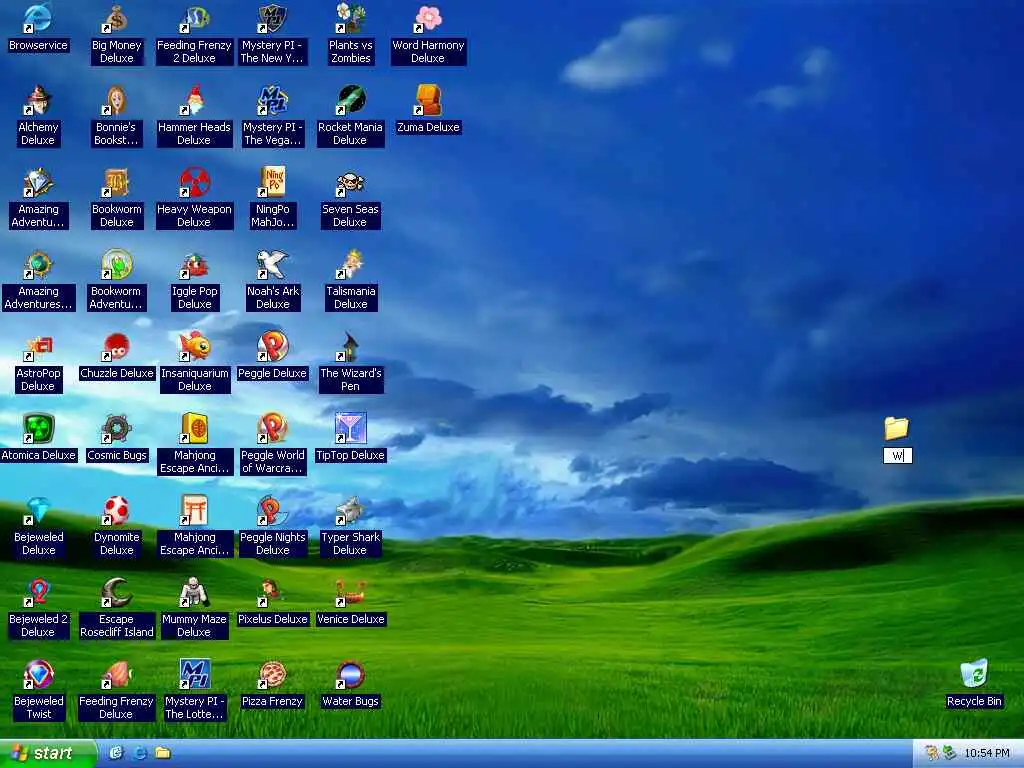Click Mystery PI The New York shortcut
Viewport: 1024px width, 768px height.
(x=272, y=19)
